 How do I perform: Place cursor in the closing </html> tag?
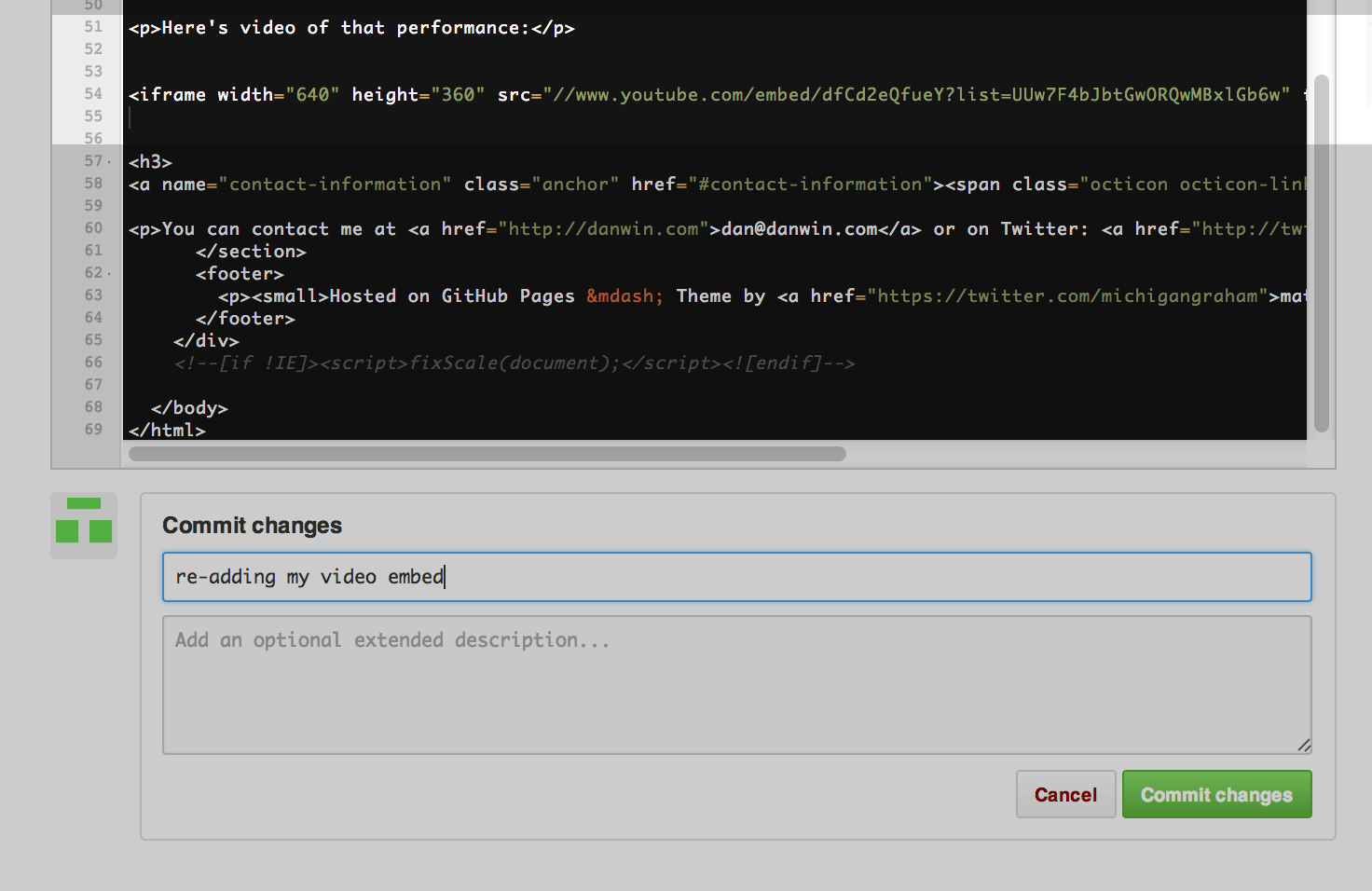pyautogui.click(x=168, y=430)
